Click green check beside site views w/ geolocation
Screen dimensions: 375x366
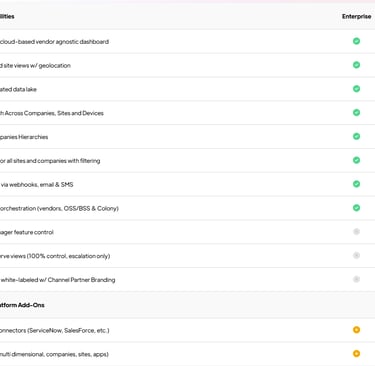356,65
